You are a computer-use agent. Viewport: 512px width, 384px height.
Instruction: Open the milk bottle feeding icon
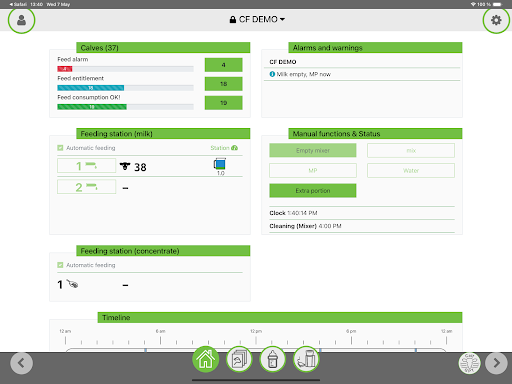coord(273,360)
